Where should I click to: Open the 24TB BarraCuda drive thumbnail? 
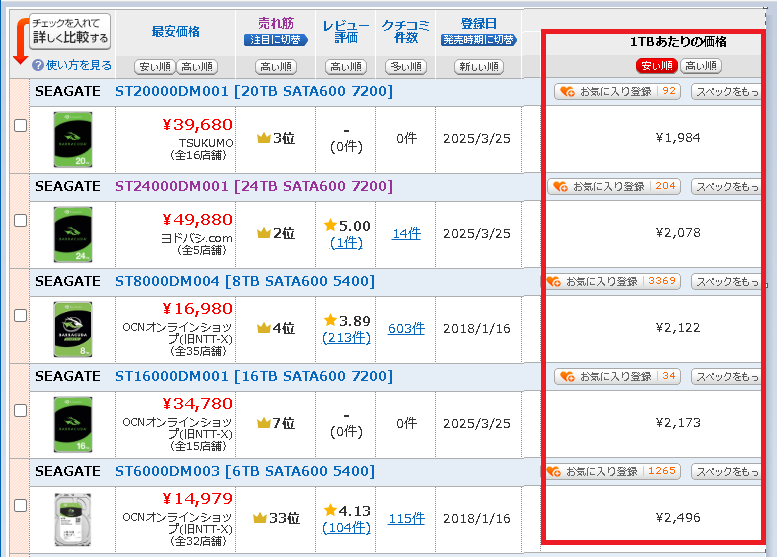73,234
